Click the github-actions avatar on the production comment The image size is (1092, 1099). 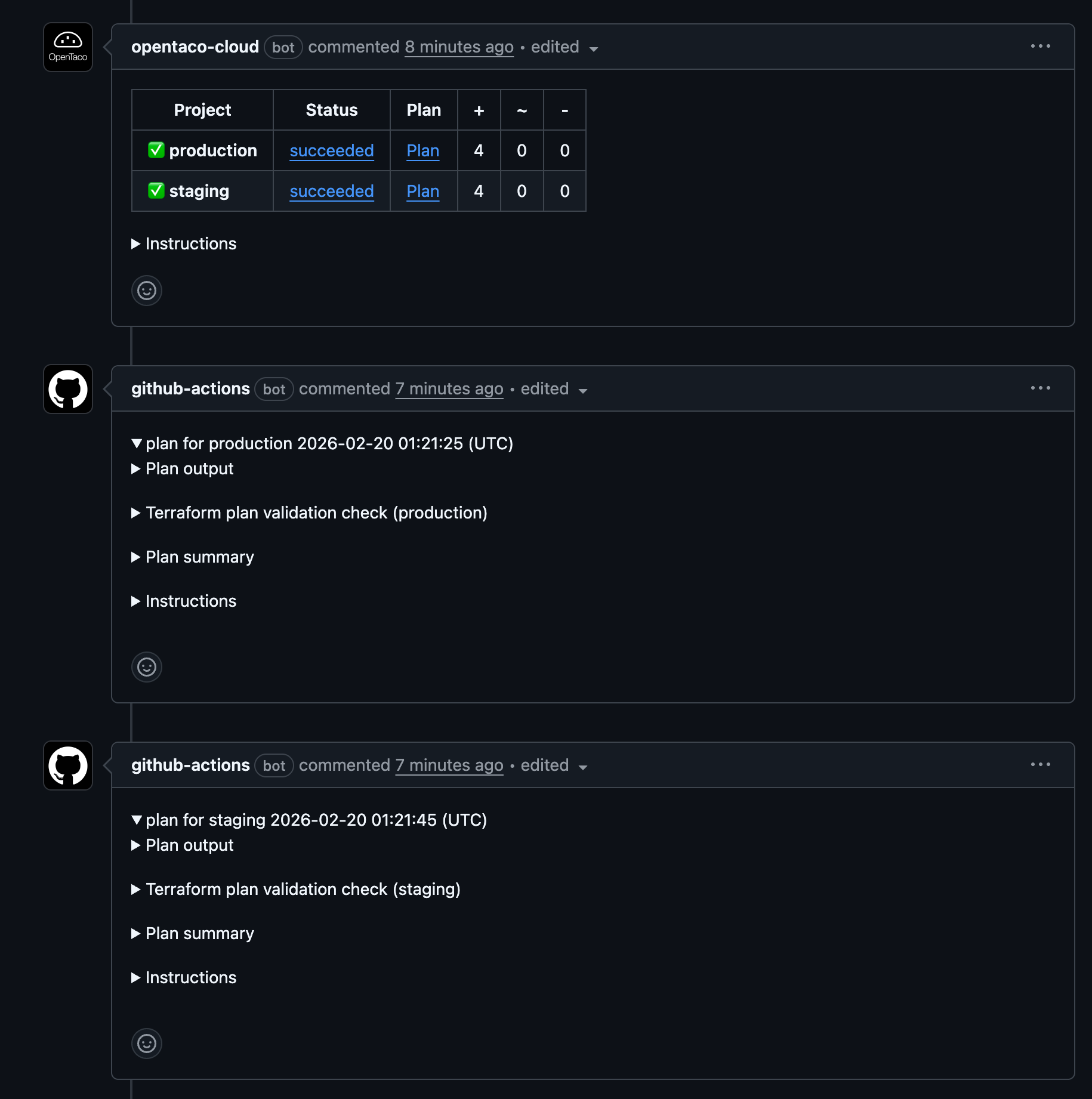click(x=67, y=388)
